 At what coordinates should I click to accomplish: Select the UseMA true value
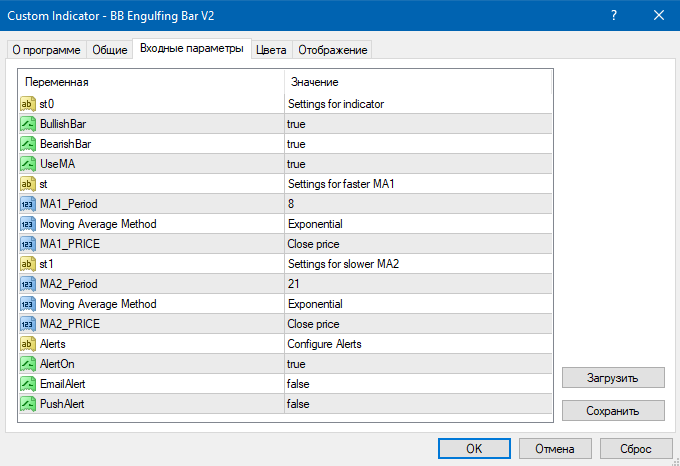click(x=296, y=164)
